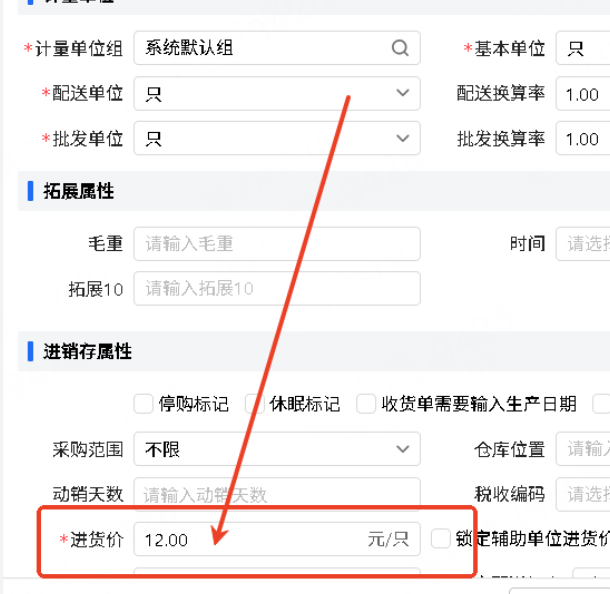The width and height of the screenshot is (610, 594).
Task: Check 收货单需要输入生产日期 option
Action: (367, 404)
